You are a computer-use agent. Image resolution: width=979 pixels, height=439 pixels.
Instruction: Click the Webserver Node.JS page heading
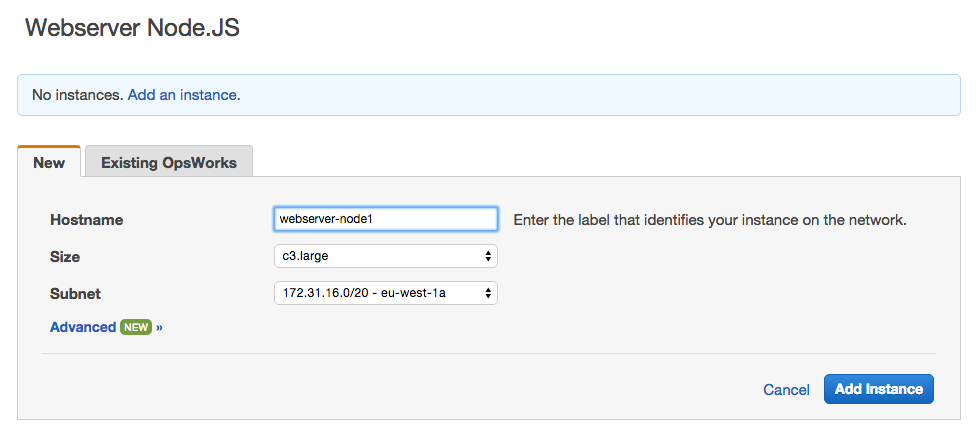[132, 28]
